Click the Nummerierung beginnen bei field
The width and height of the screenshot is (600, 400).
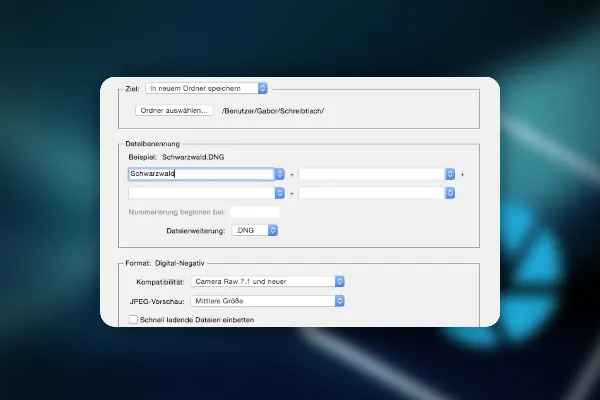[x=254, y=212]
